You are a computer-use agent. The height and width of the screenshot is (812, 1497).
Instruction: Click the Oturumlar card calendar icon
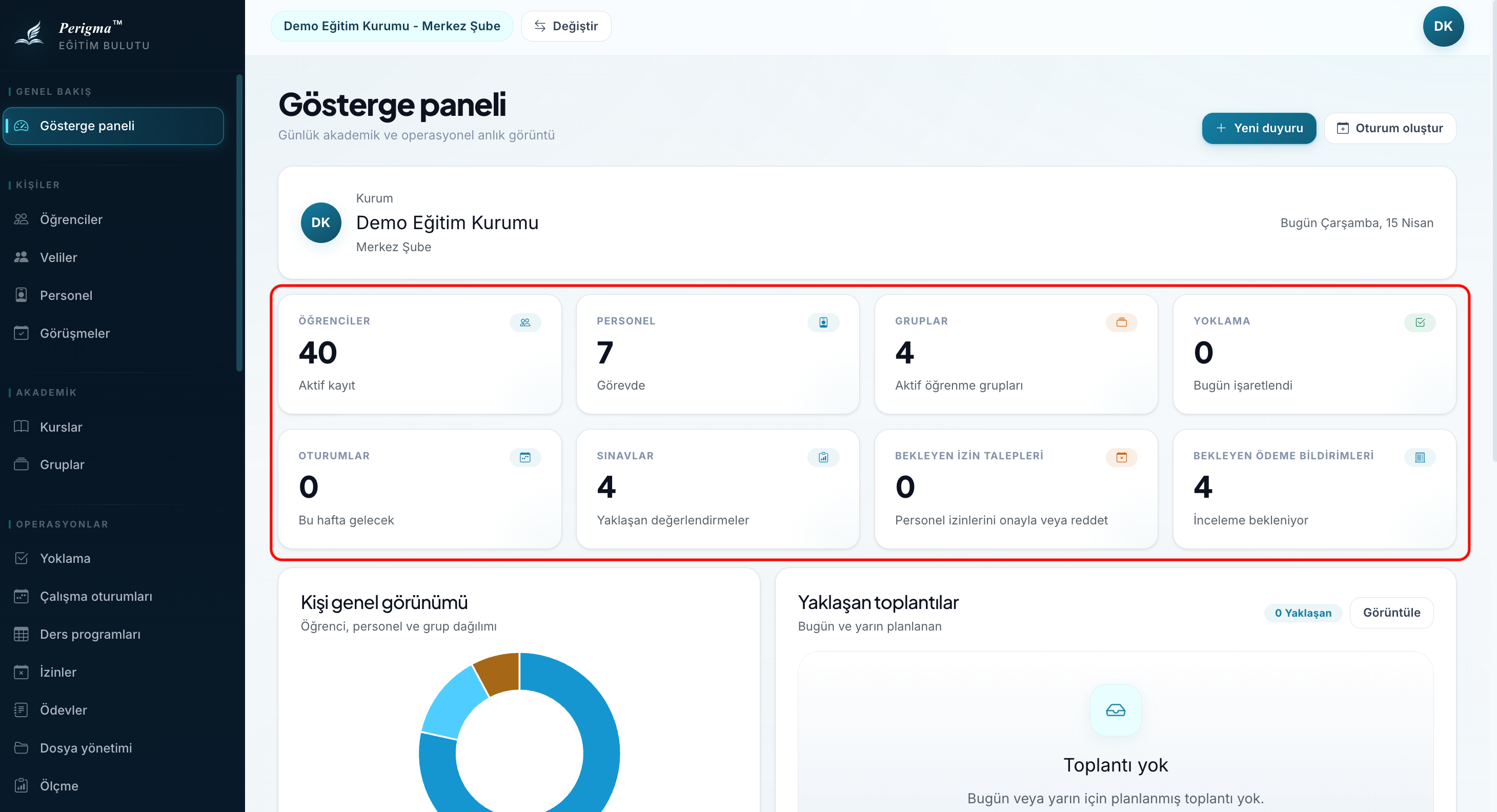point(525,457)
